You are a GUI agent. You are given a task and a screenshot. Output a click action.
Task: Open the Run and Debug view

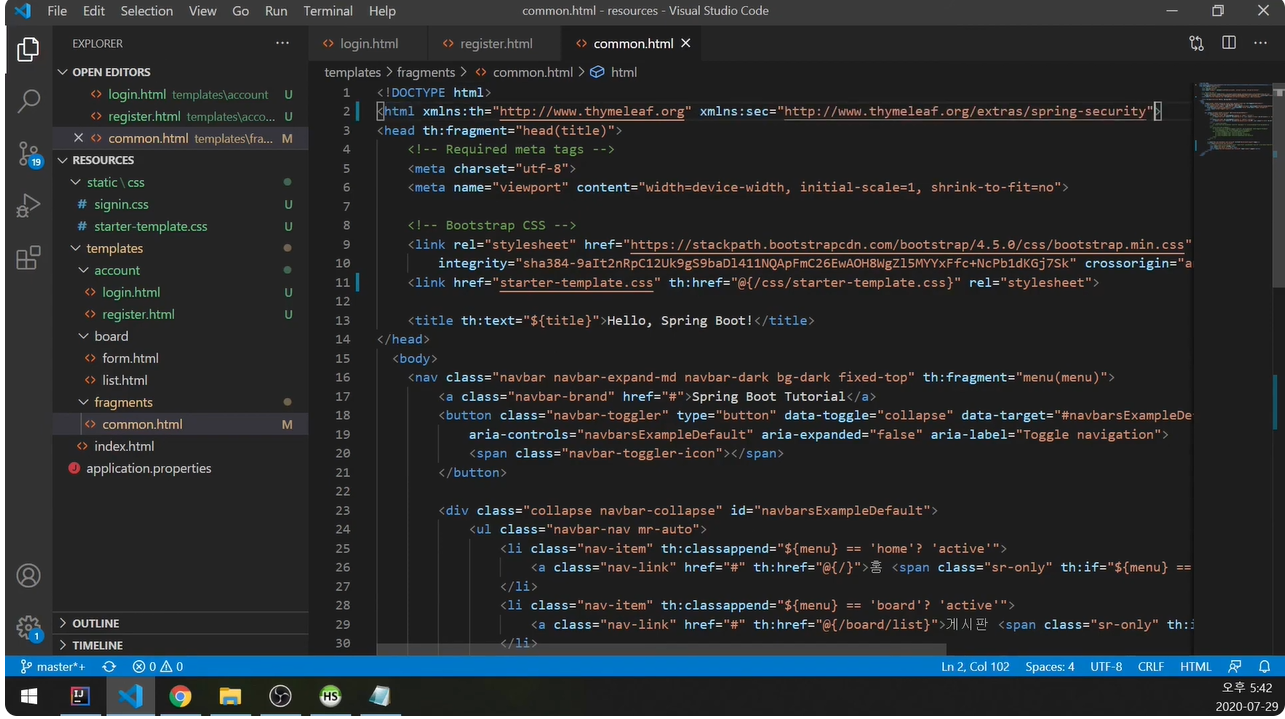29,205
